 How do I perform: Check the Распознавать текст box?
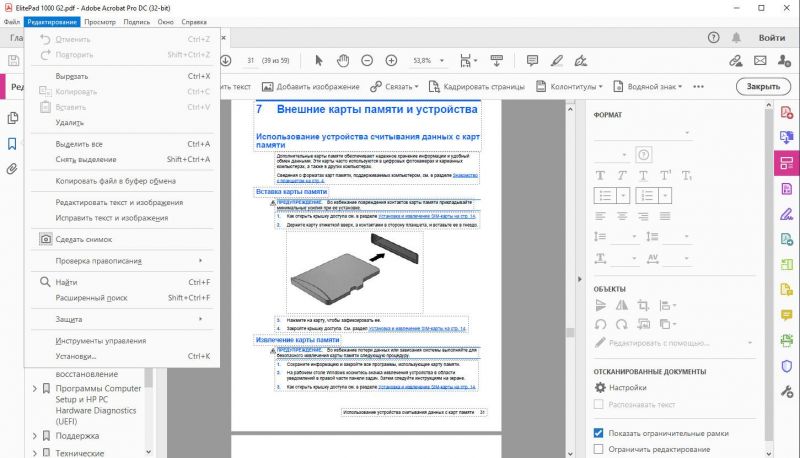tap(598, 404)
